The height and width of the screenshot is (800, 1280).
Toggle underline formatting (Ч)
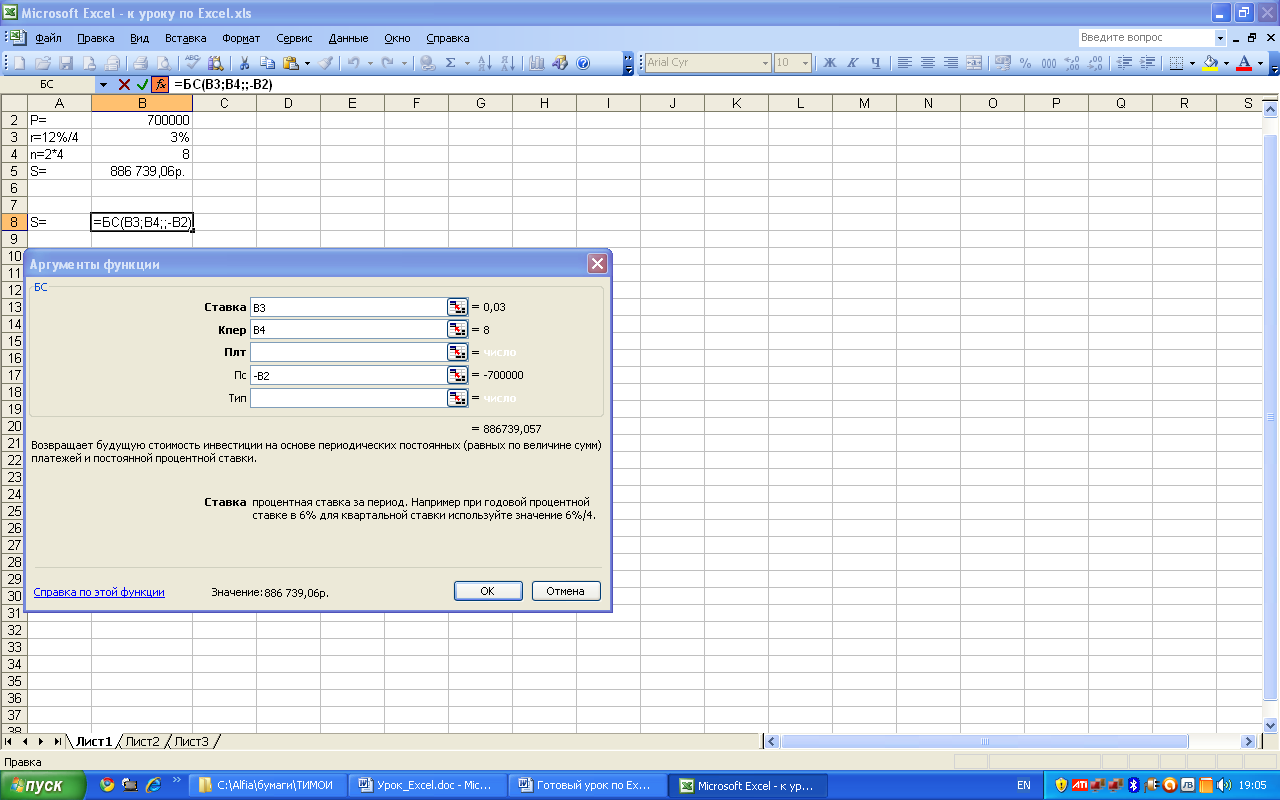pyautogui.click(x=876, y=63)
